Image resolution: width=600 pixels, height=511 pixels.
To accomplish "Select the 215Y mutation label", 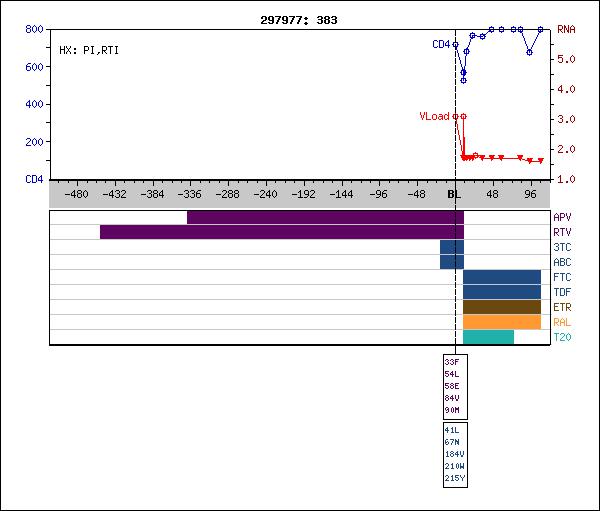I will 454,478.
